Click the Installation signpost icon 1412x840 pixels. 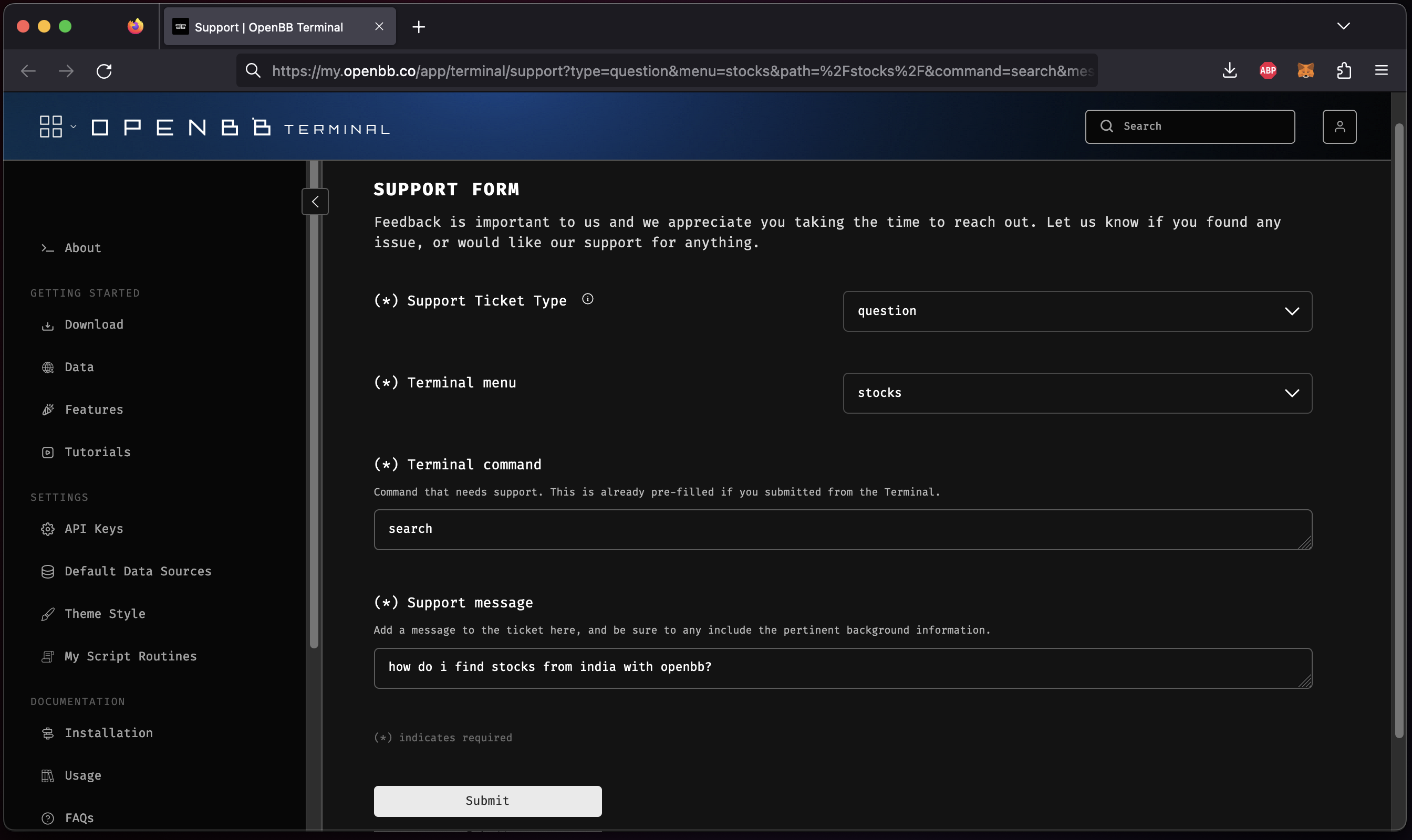click(48, 733)
